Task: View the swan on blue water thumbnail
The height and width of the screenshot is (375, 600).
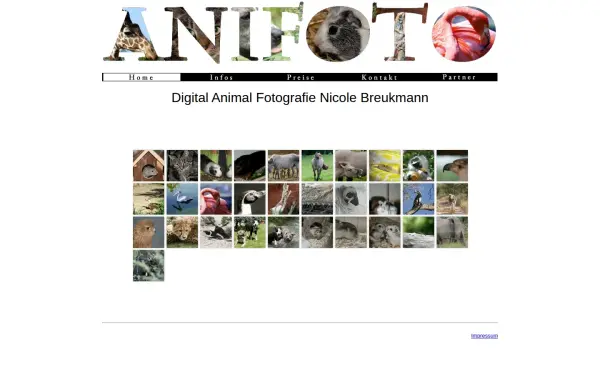Action: point(182,199)
